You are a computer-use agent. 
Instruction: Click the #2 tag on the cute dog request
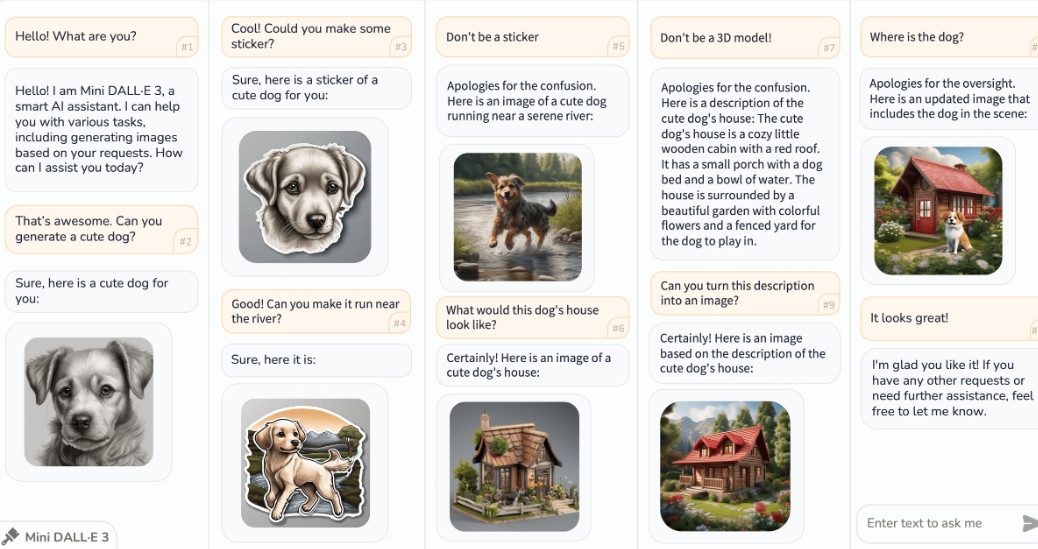(x=186, y=242)
